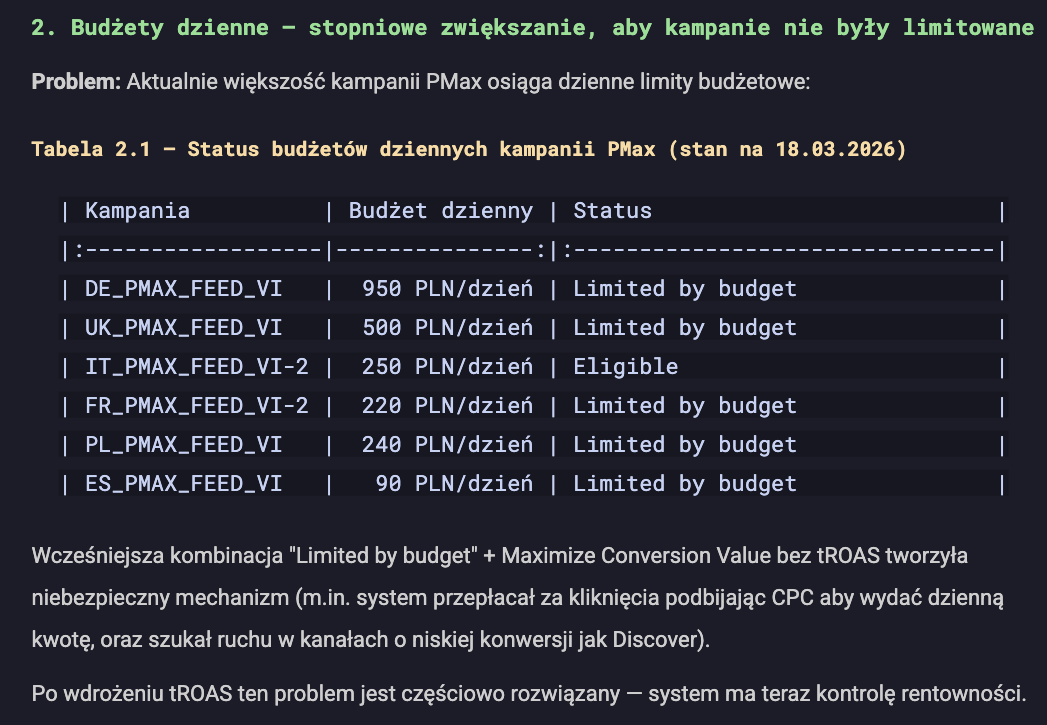The image size is (1047, 725).
Task: Click the Budżet dzienny column header
Action: 439,210
